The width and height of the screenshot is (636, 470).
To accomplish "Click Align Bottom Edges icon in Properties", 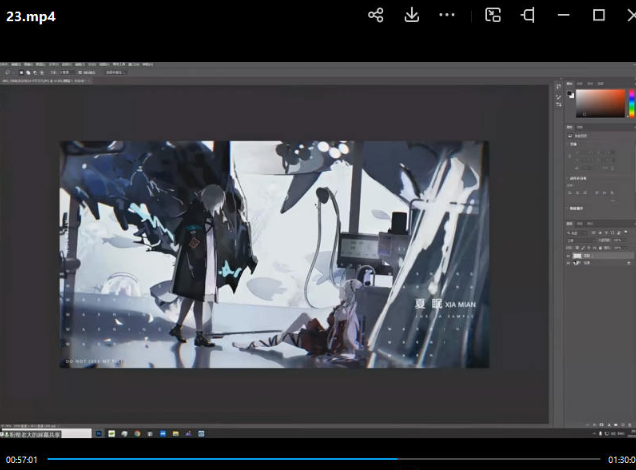I will 612,193.
